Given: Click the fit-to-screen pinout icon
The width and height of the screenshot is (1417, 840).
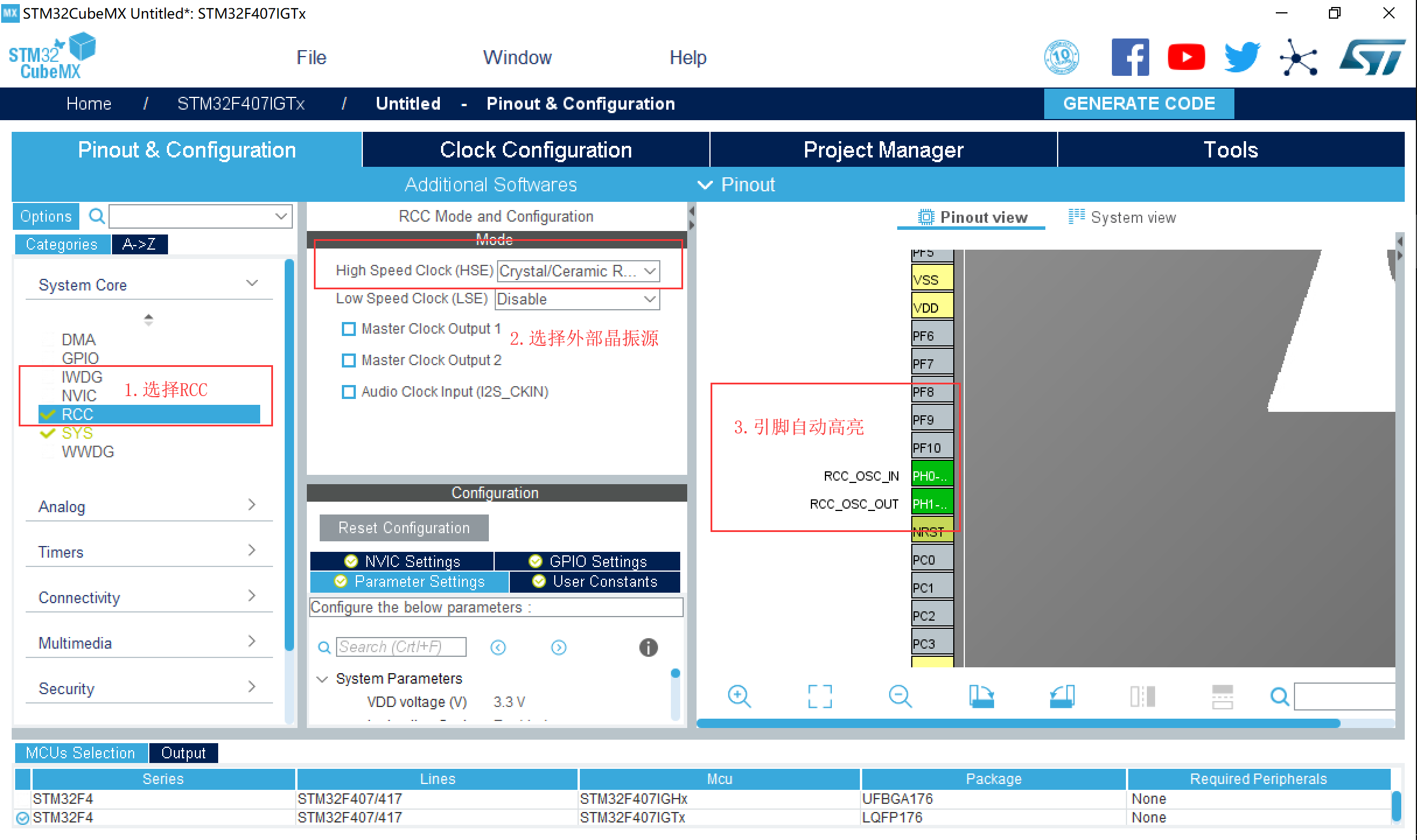Looking at the screenshot, I should pos(820,696).
